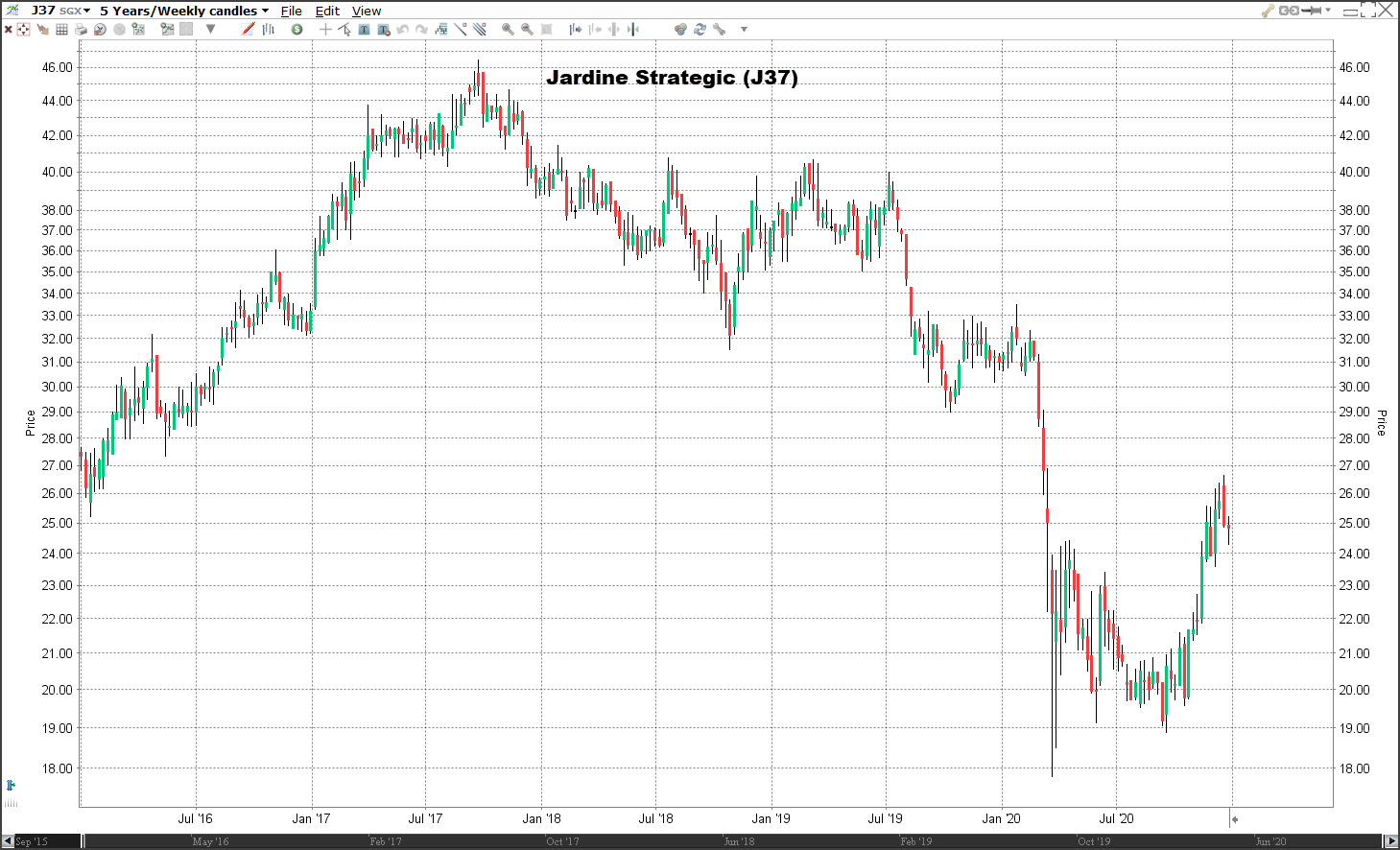1400x850 pixels.
Task: Toggle the chain link window grouping icon
Action: 1289,11
